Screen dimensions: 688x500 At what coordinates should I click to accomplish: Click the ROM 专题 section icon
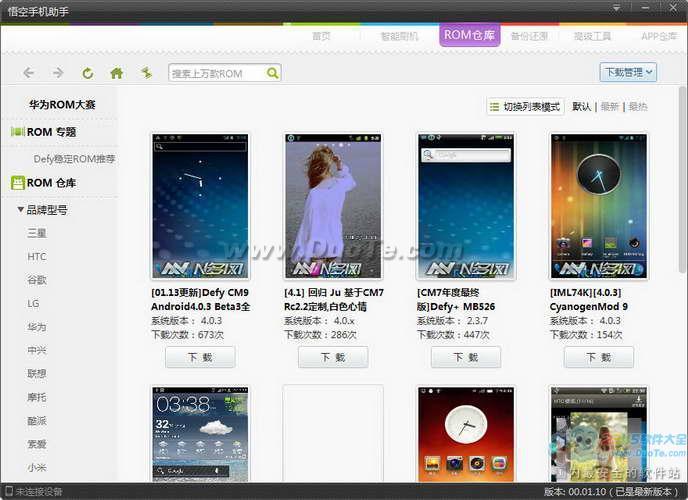(x=18, y=132)
